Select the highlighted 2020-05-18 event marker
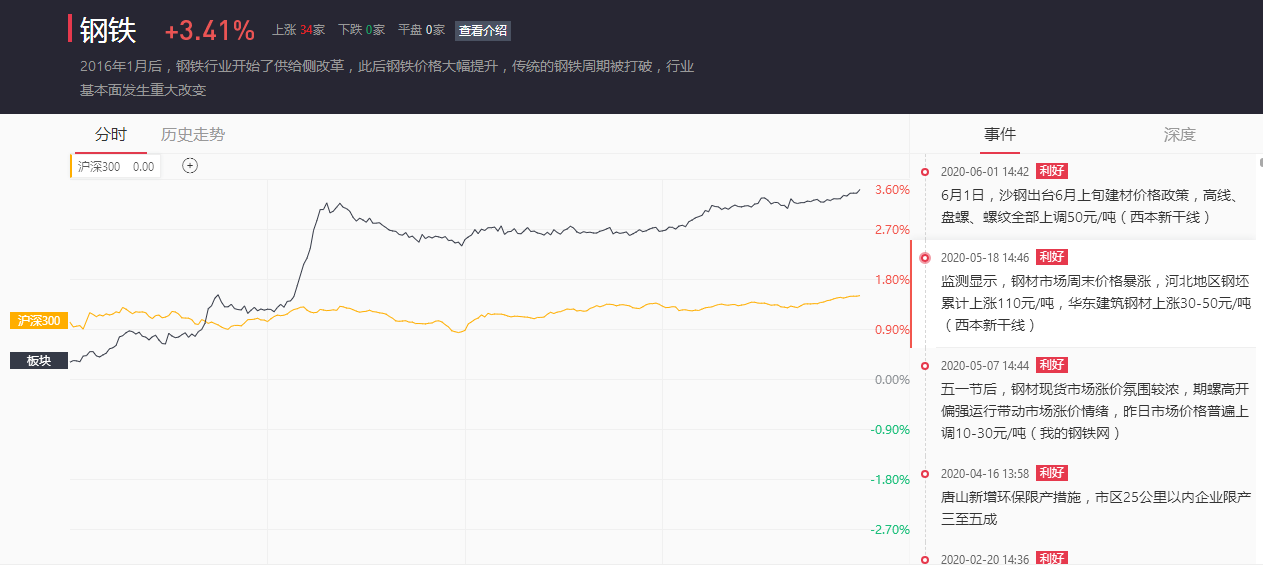 click(x=925, y=257)
